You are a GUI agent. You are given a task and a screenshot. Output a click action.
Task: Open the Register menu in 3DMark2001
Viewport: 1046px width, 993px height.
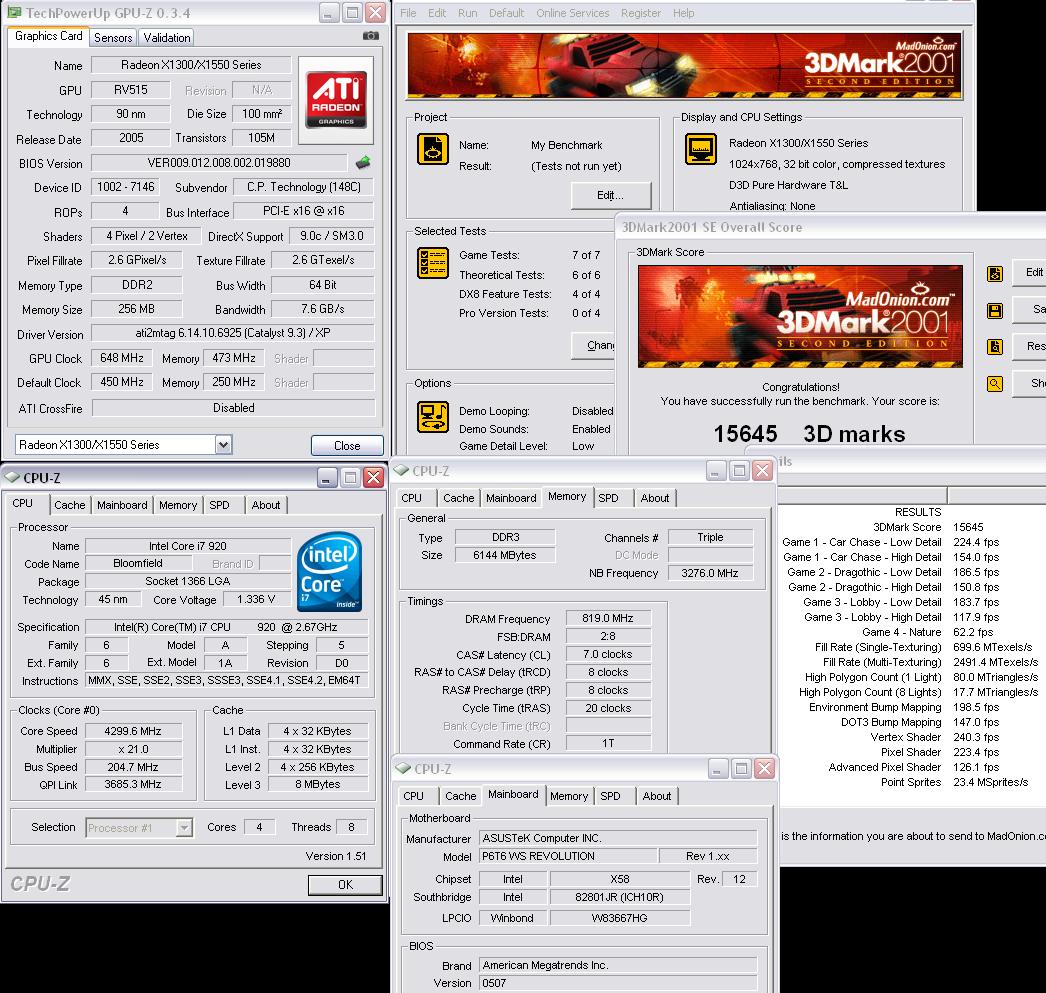(x=640, y=13)
